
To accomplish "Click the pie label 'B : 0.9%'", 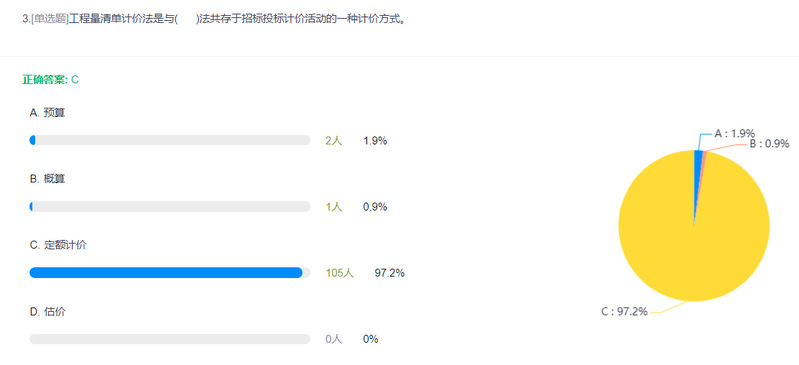I will [x=769, y=144].
